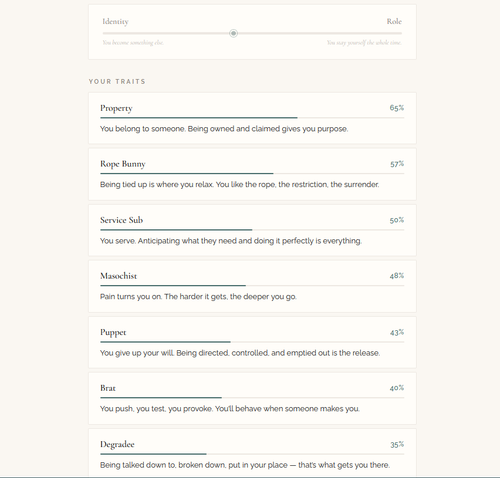Click the 40% Brat score
Screen dimensions: 500x478
coord(397,388)
